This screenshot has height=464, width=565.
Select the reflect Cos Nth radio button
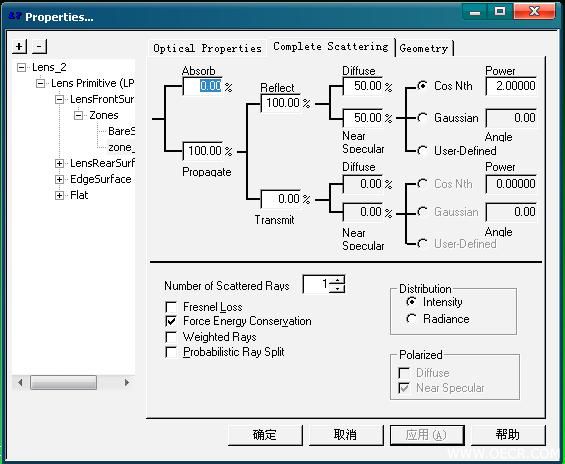click(x=422, y=86)
